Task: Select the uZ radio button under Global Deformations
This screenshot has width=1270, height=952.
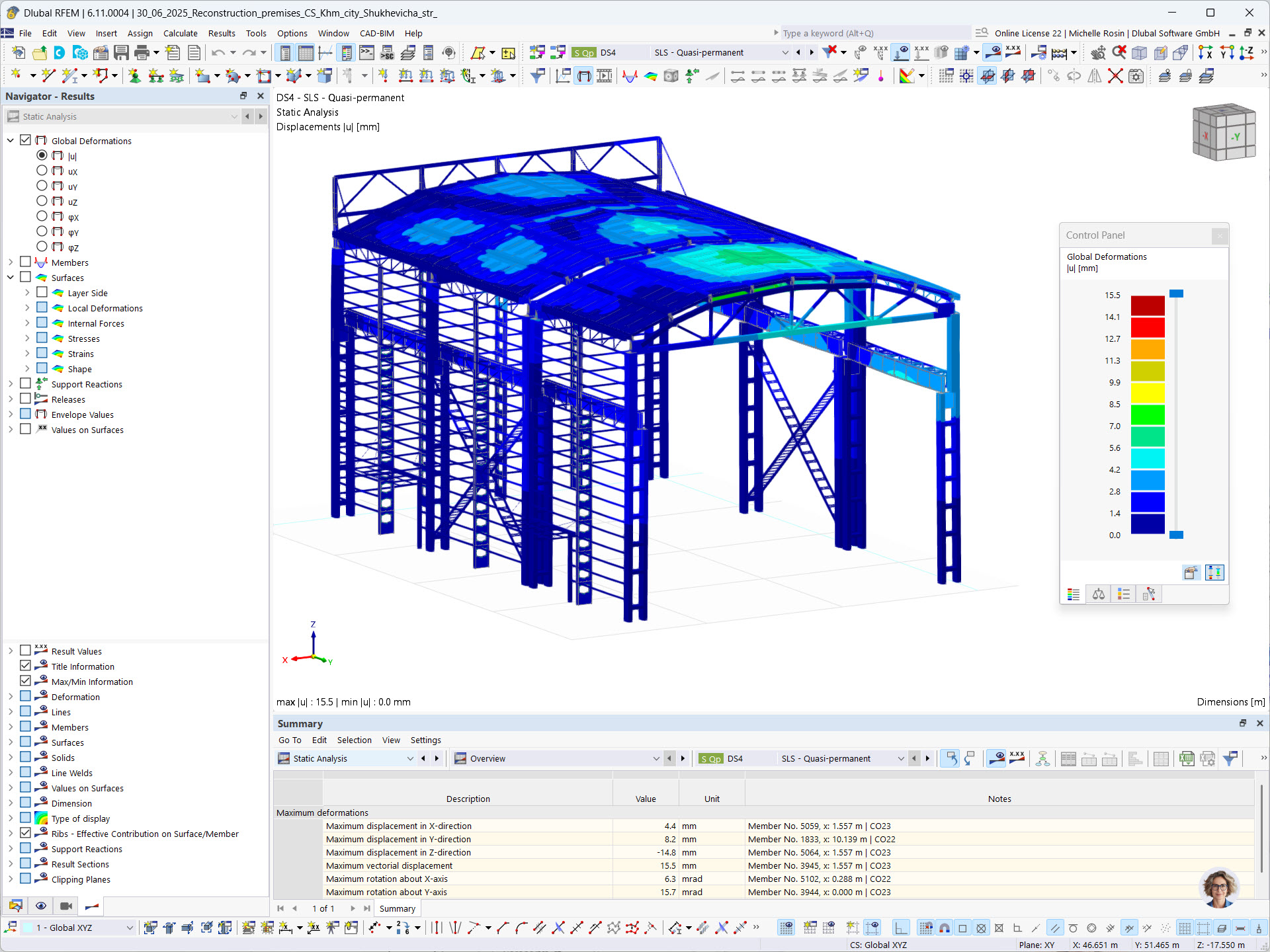Action: pos(42,202)
